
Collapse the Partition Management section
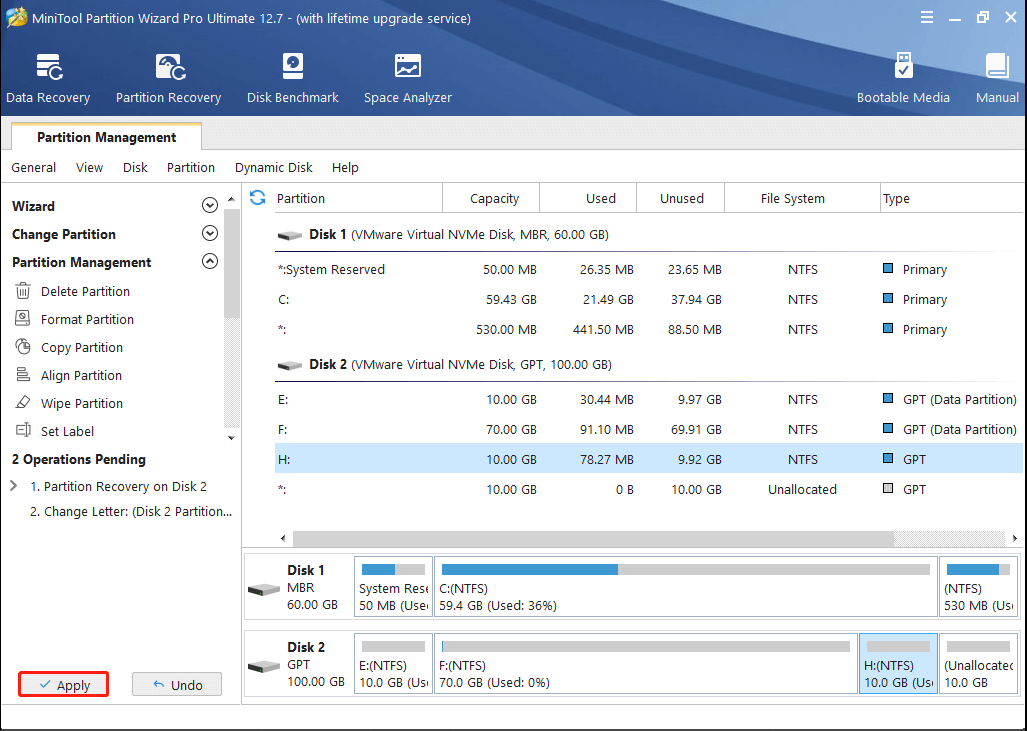210,261
